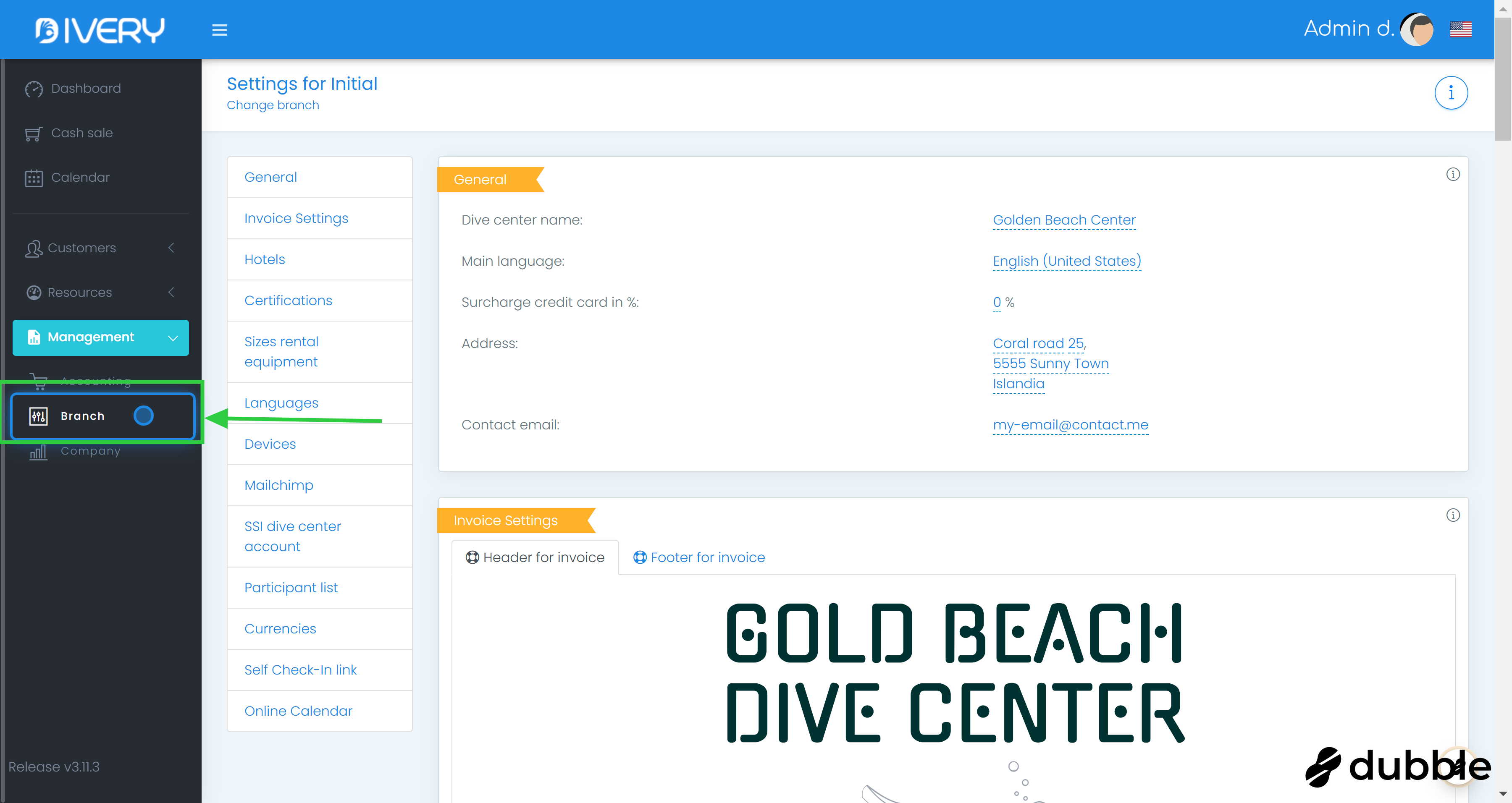
Task: Open Dashboard from the sidebar
Action: [86, 89]
